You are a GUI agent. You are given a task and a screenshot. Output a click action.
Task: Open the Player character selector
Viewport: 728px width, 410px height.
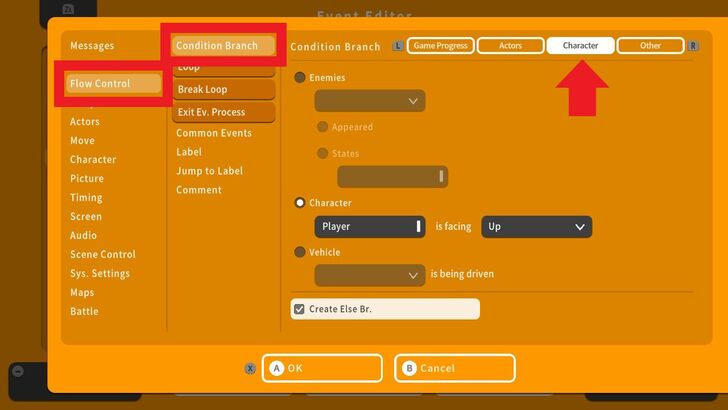(369, 227)
